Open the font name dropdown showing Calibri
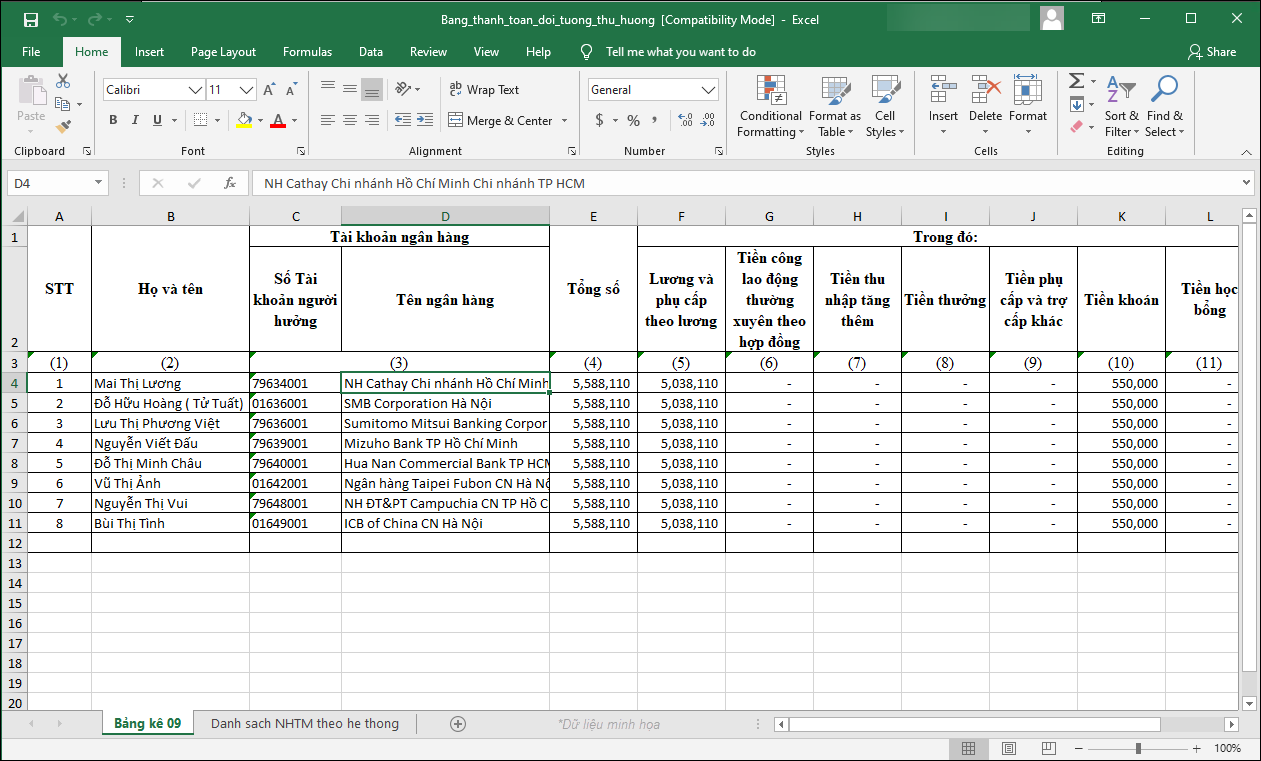 pos(196,90)
